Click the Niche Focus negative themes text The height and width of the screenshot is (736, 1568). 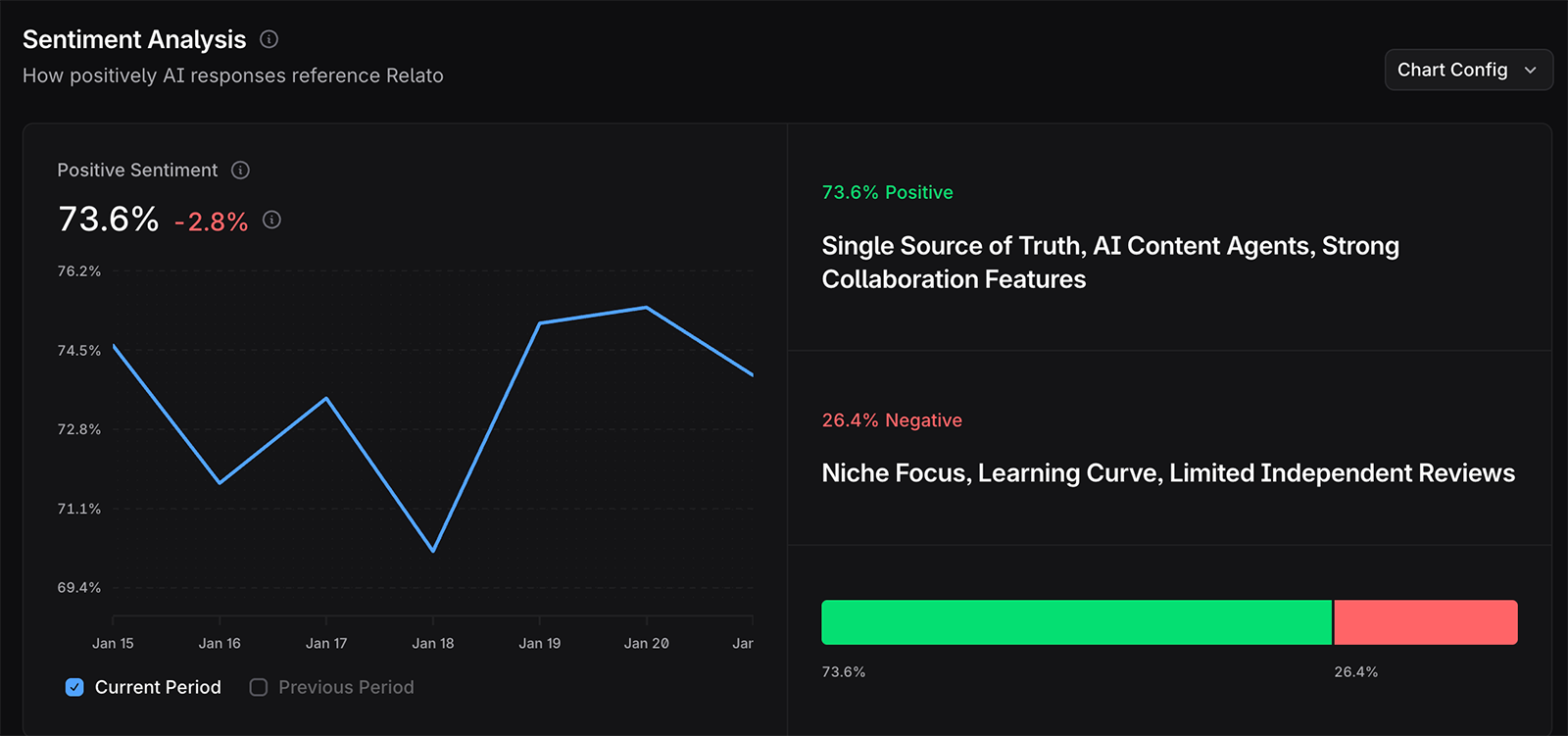click(1168, 472)
